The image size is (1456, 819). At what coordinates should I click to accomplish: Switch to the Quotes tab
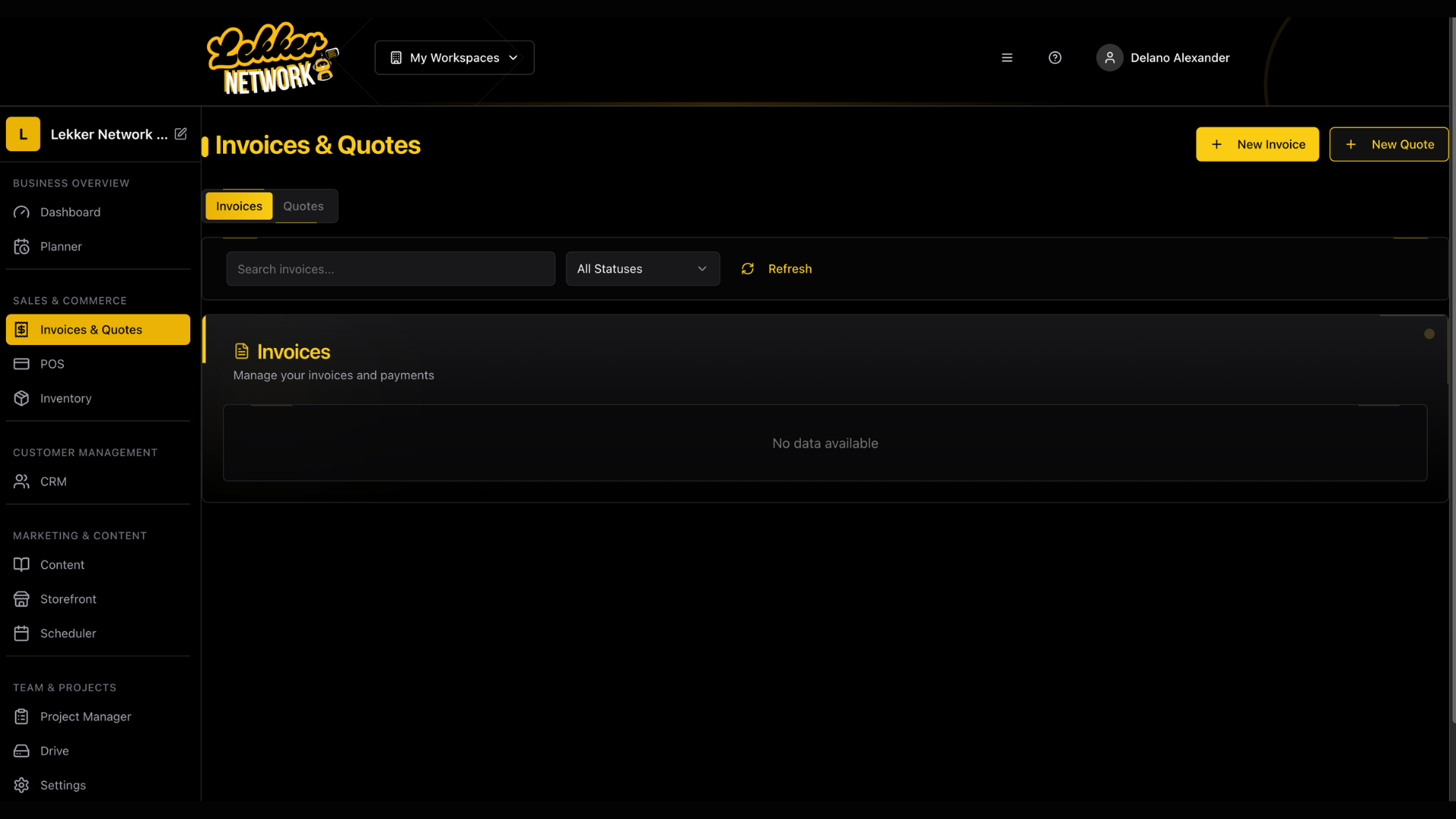tap(303, 206)
